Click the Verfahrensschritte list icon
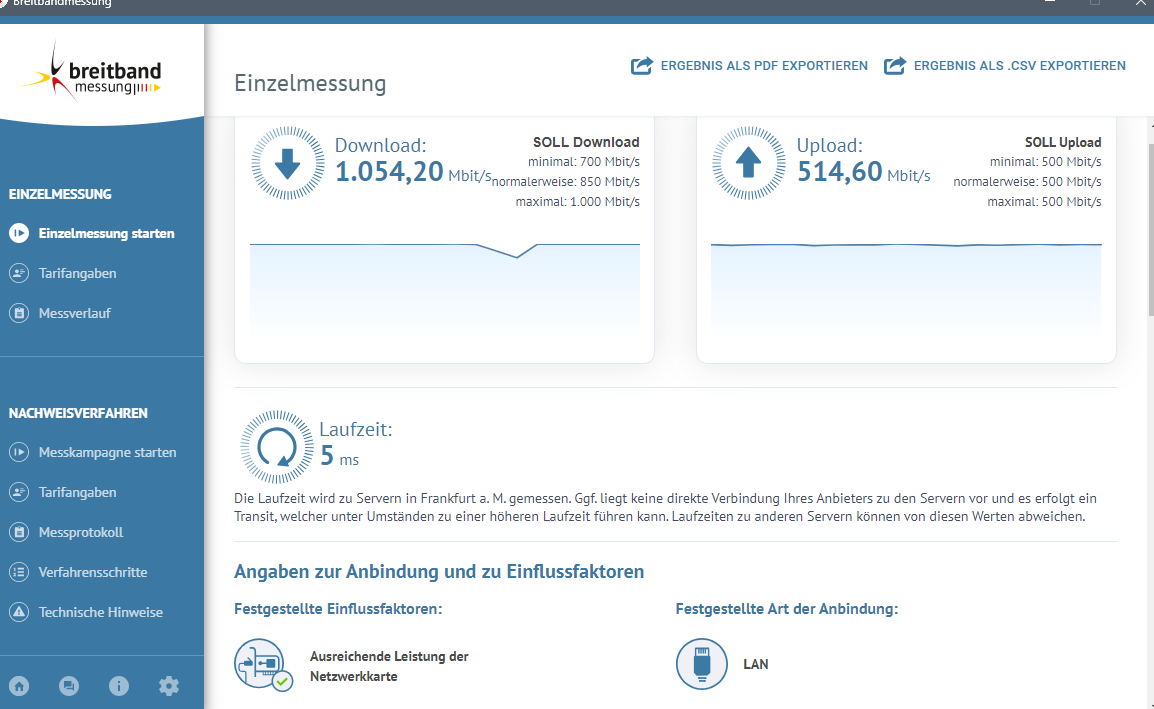Viewport: 1154px width, 709px height. tap(19, 572)
